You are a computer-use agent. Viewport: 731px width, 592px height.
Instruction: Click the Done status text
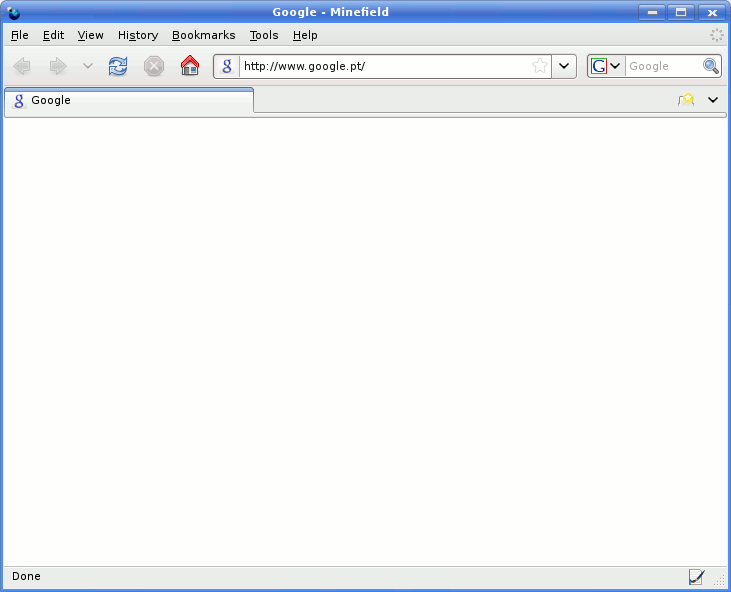tap(26, 576)
